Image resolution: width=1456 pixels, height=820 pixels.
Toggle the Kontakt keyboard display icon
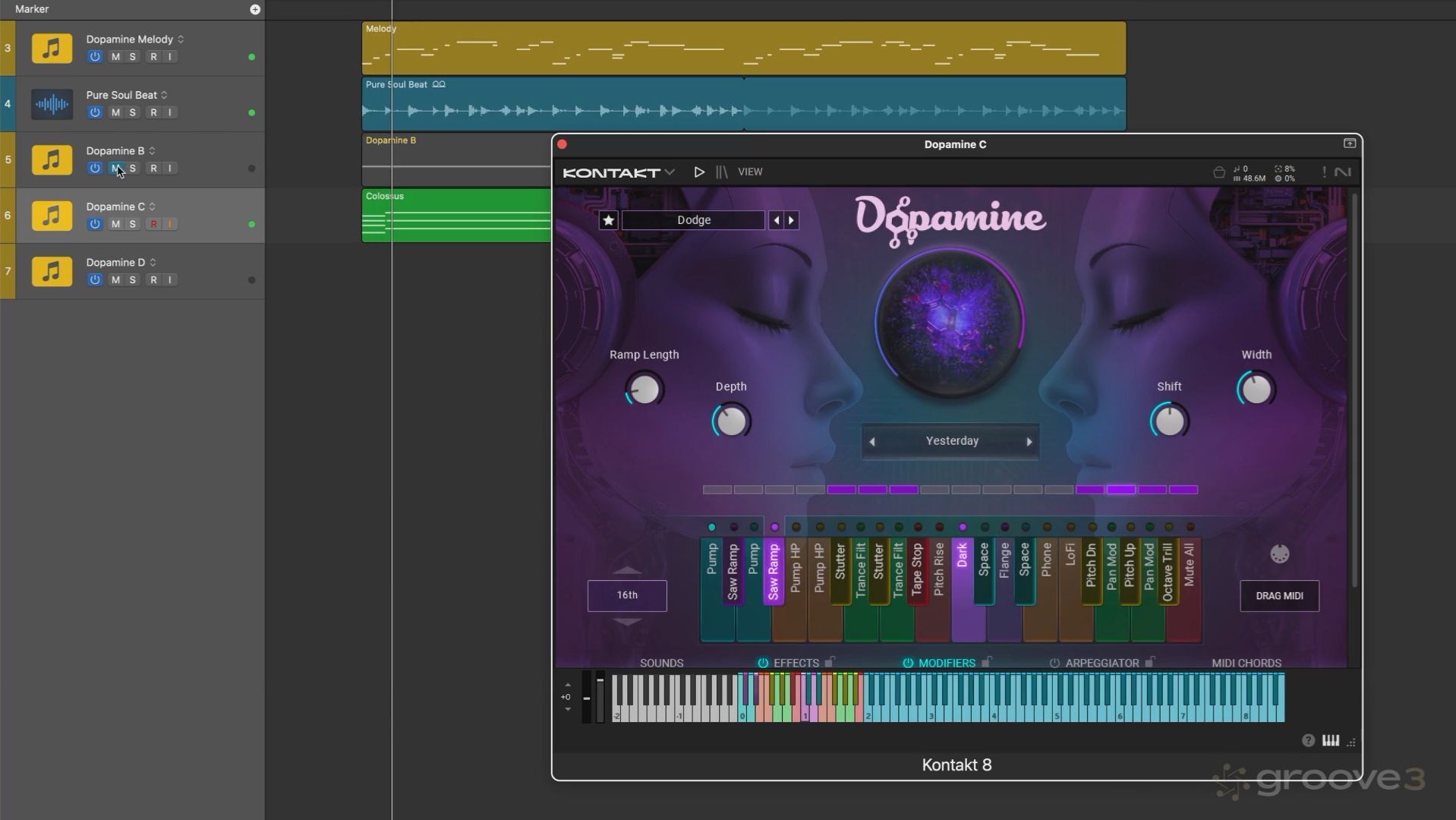(1331, 740)
